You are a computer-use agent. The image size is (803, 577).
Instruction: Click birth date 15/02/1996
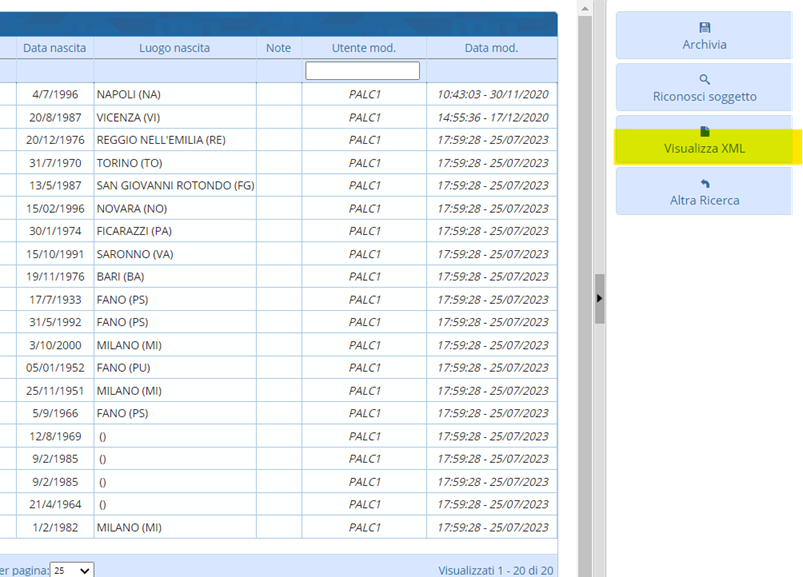[55, 208]
